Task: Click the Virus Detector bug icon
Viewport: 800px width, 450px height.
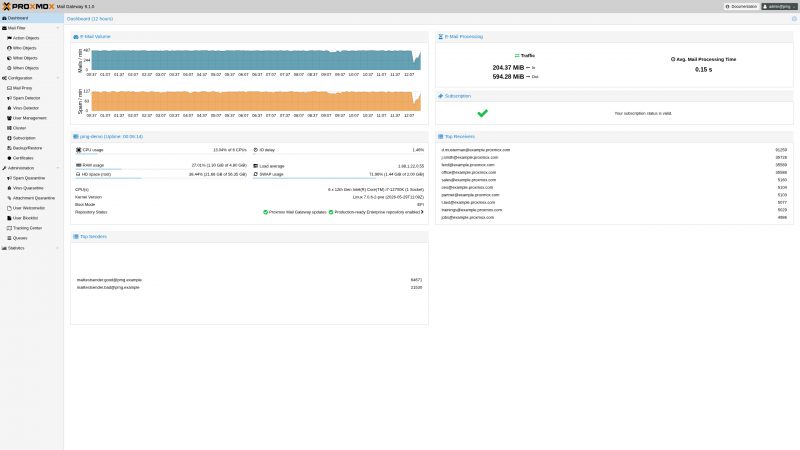Action: [9, 108]
